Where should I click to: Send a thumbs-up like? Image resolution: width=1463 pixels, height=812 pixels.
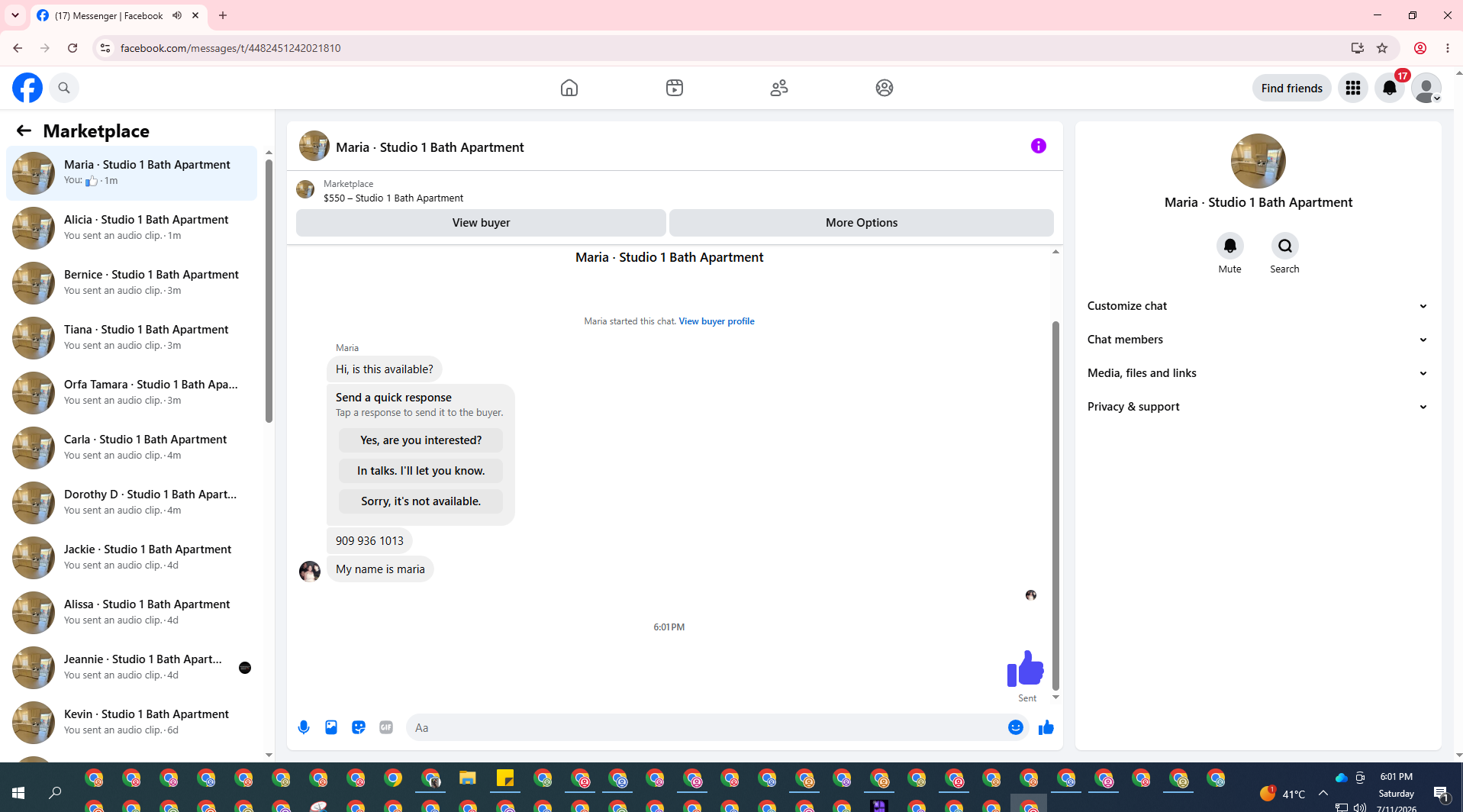1046,727
